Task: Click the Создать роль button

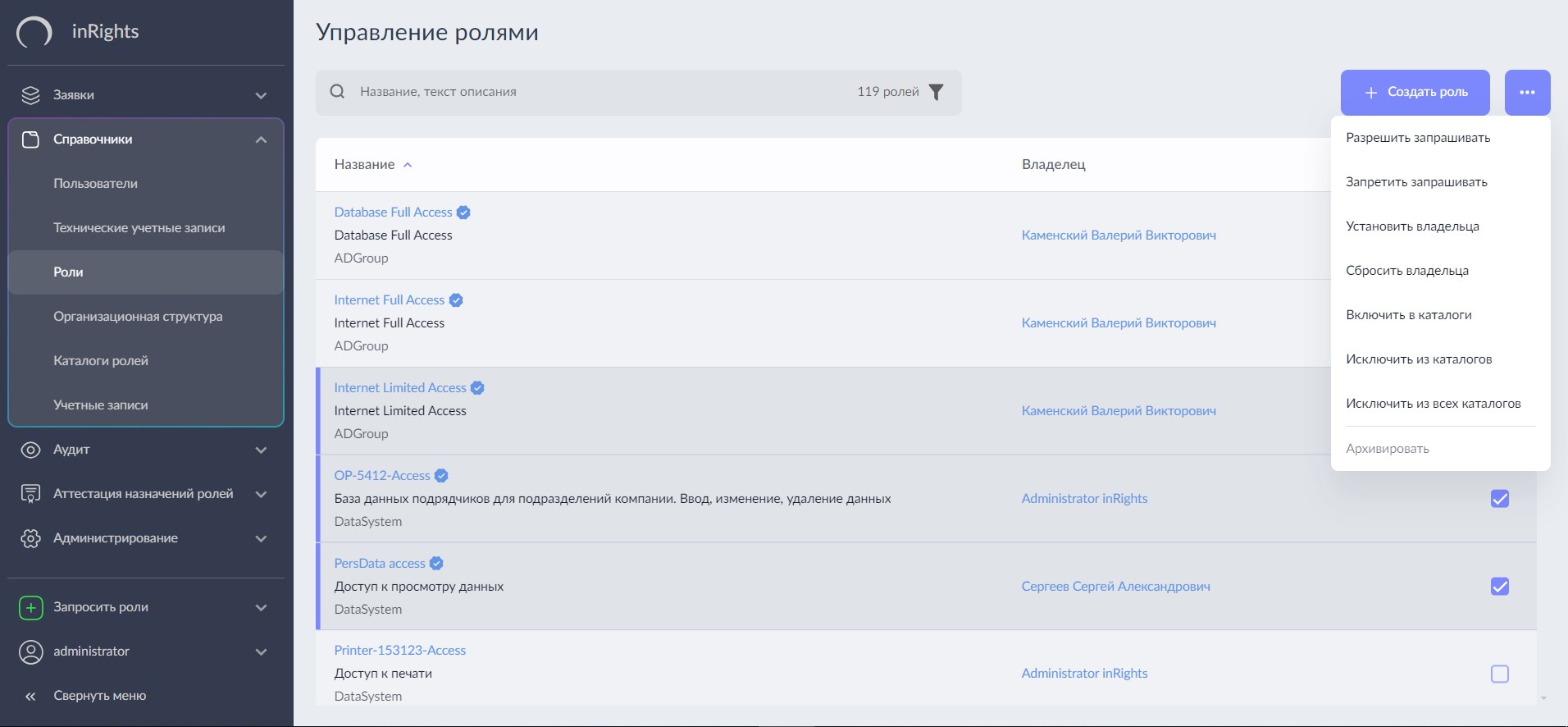Action: pos(1415,93)
